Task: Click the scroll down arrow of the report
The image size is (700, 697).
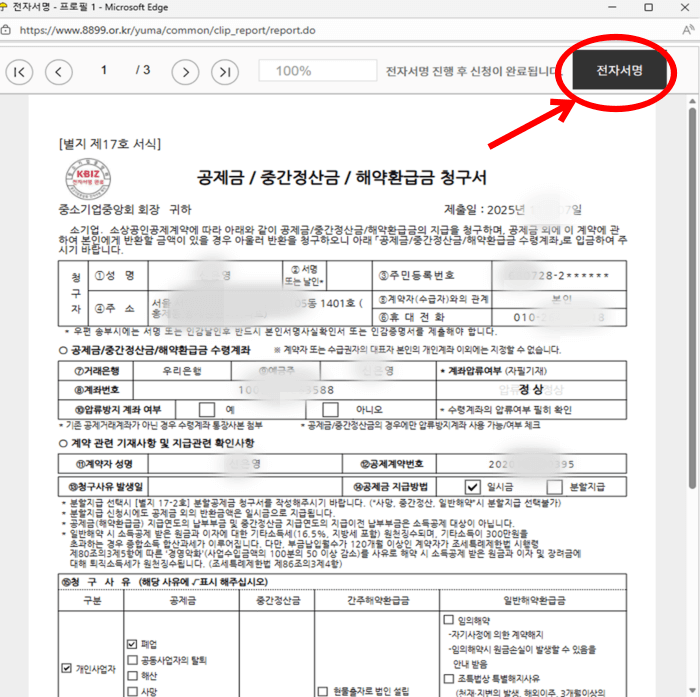Action: [692, 691]
